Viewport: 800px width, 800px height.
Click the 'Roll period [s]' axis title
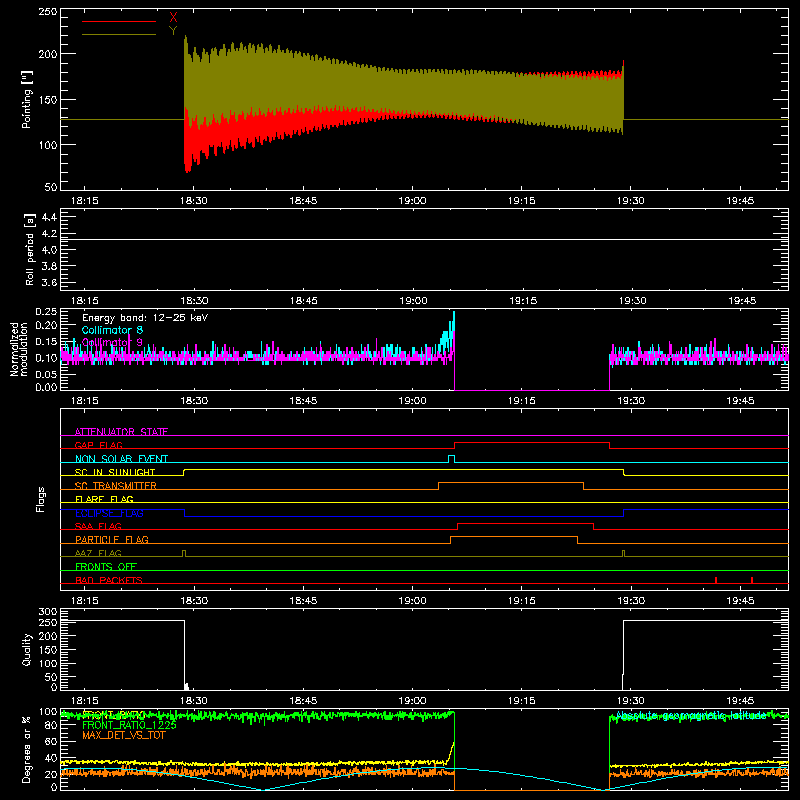[30, 249]
